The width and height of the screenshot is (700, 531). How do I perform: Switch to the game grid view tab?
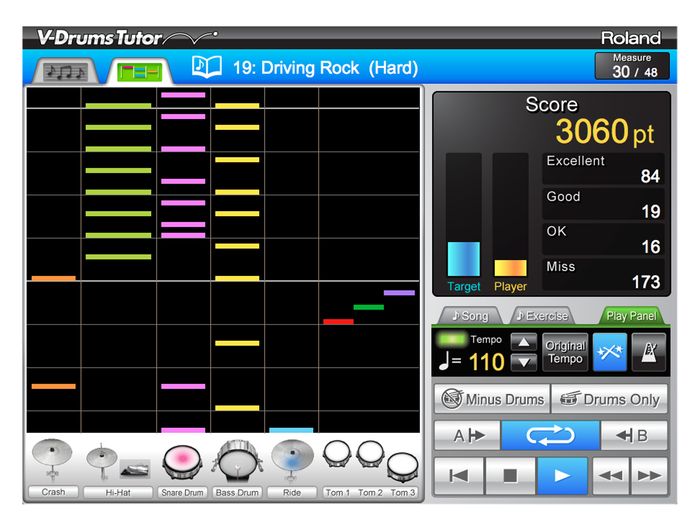(139, 71)
